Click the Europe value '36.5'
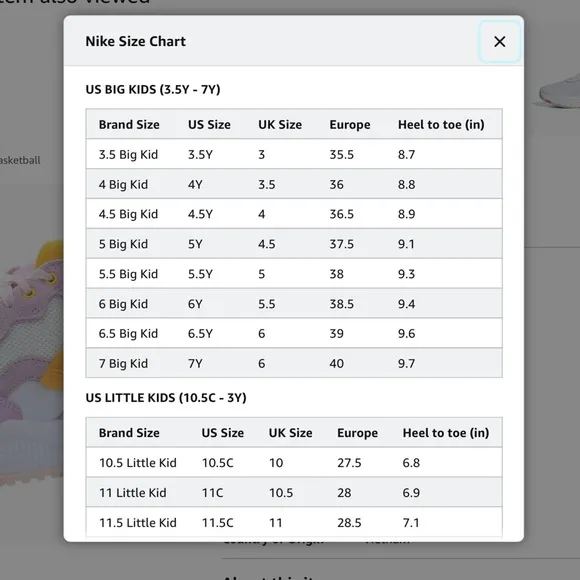This screenshot has height=580, width=580. [x=341, y=214]
